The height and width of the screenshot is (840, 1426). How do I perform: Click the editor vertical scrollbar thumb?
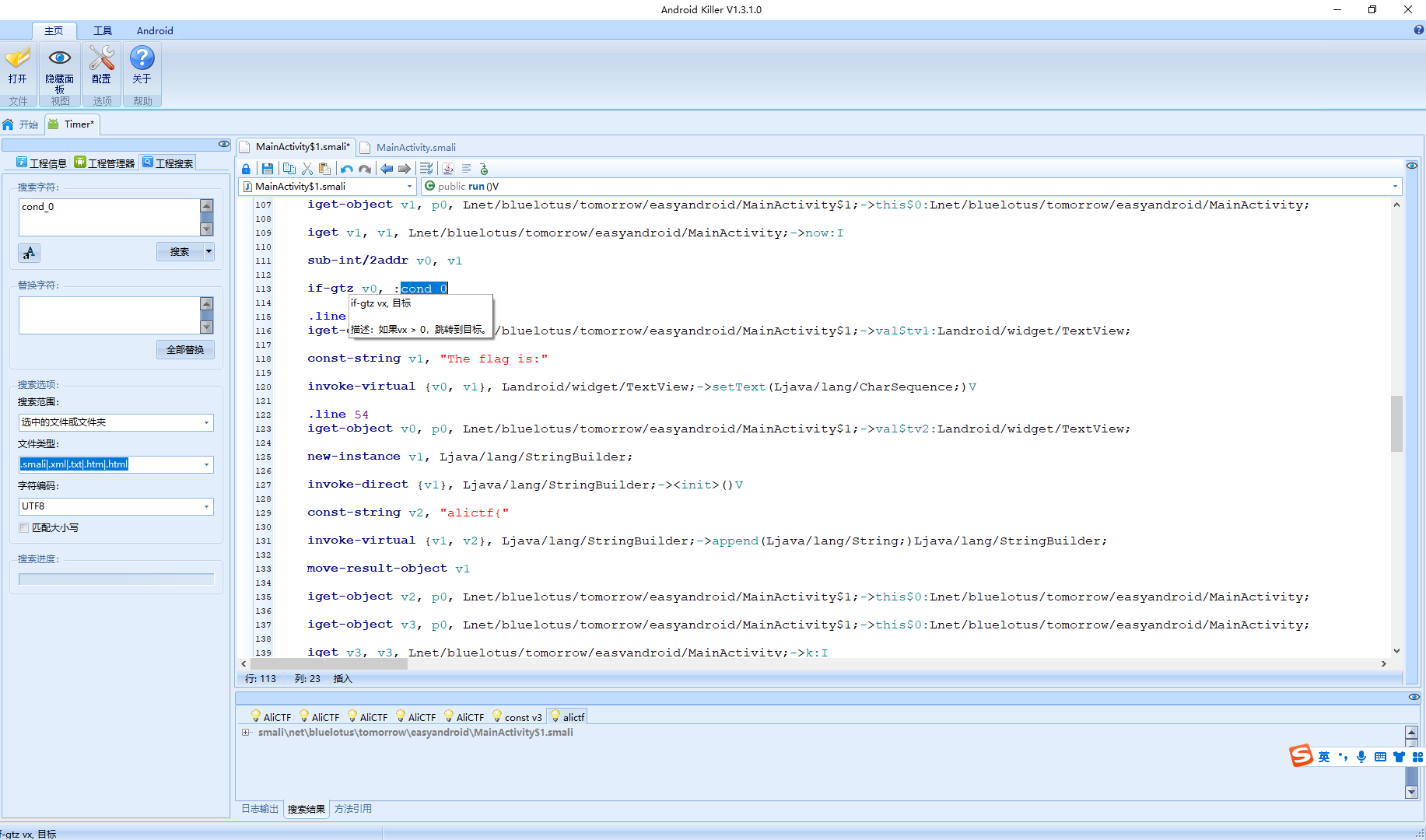[x=1396, y=423]
